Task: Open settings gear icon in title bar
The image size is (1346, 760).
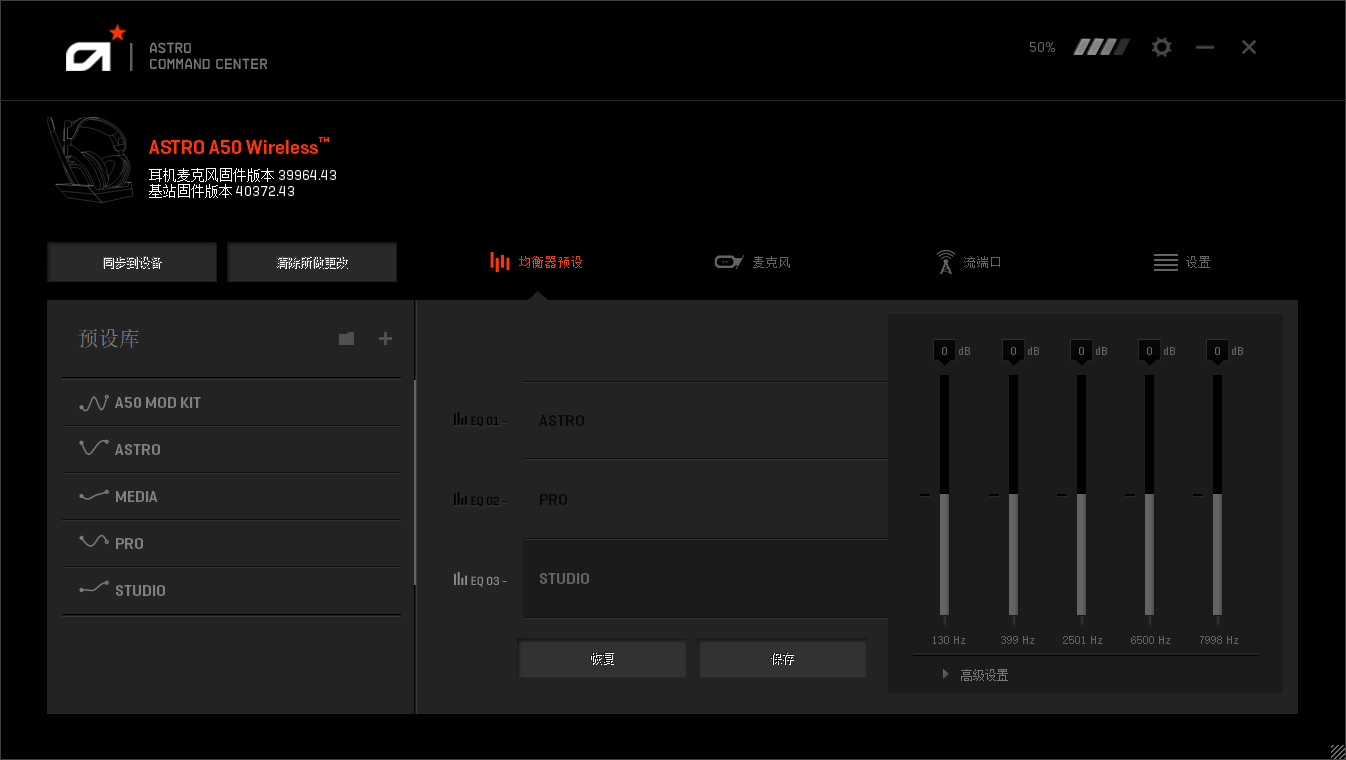Action: [1161, 47]
